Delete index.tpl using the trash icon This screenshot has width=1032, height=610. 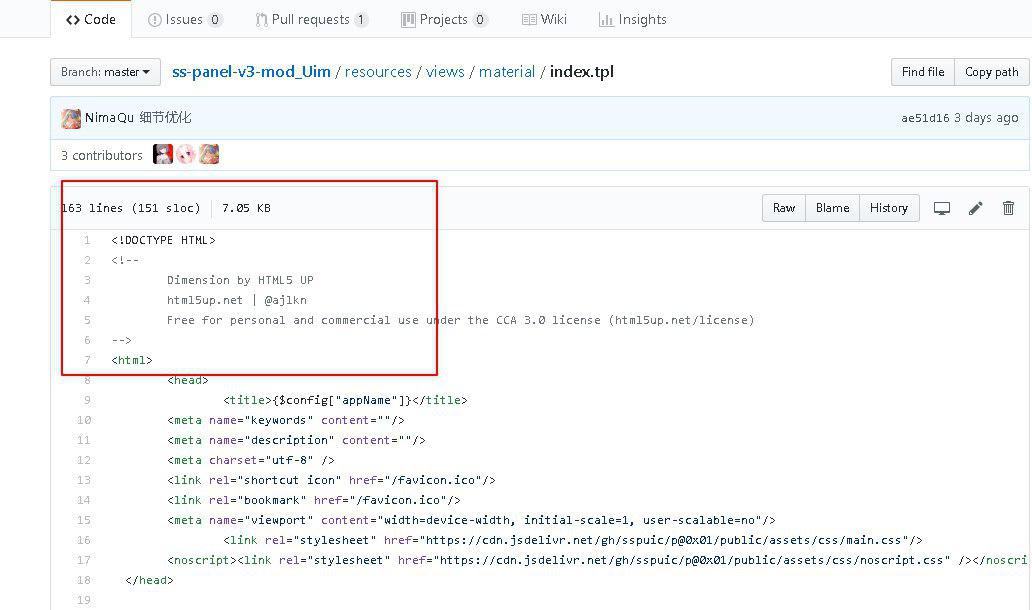(1009, 208)
